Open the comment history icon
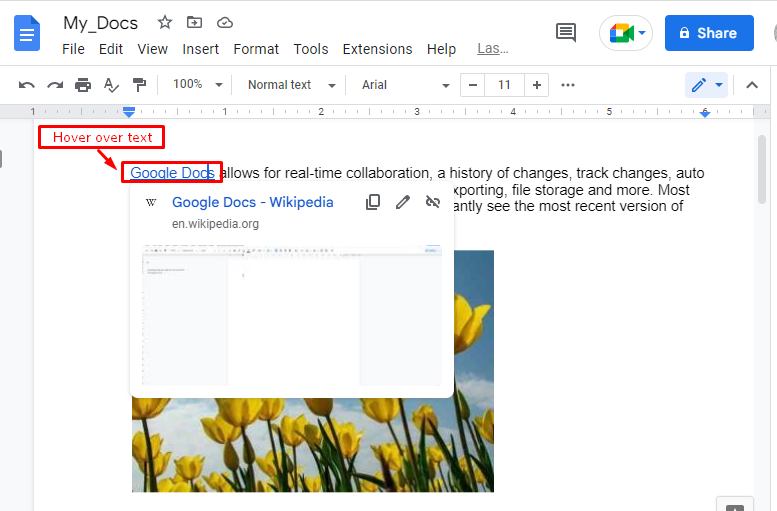The height and width of the screenshot is (511, 777). 565,33
